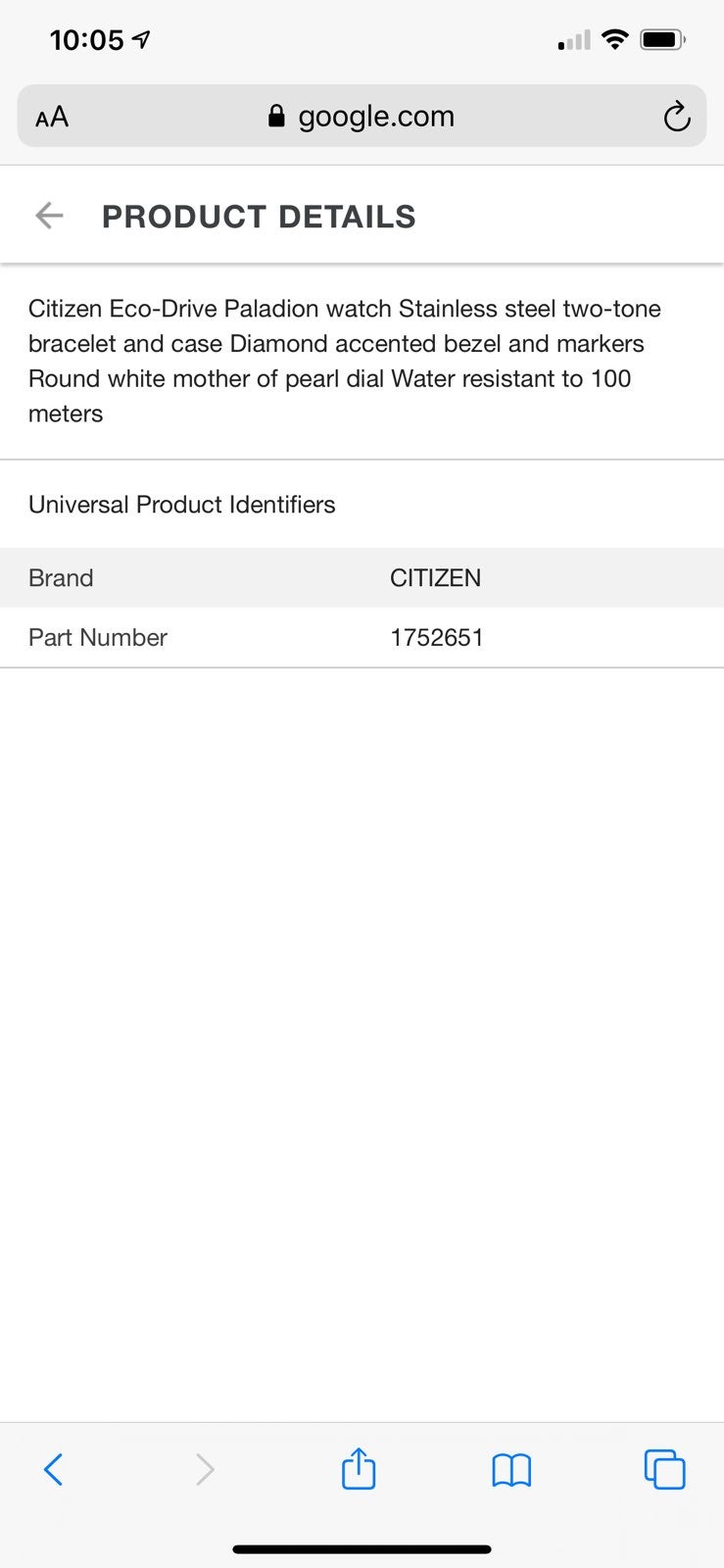Tap the Wi-Fi status icon
The width and height of the screenshot is (724, 1568).
click(614, 39)
